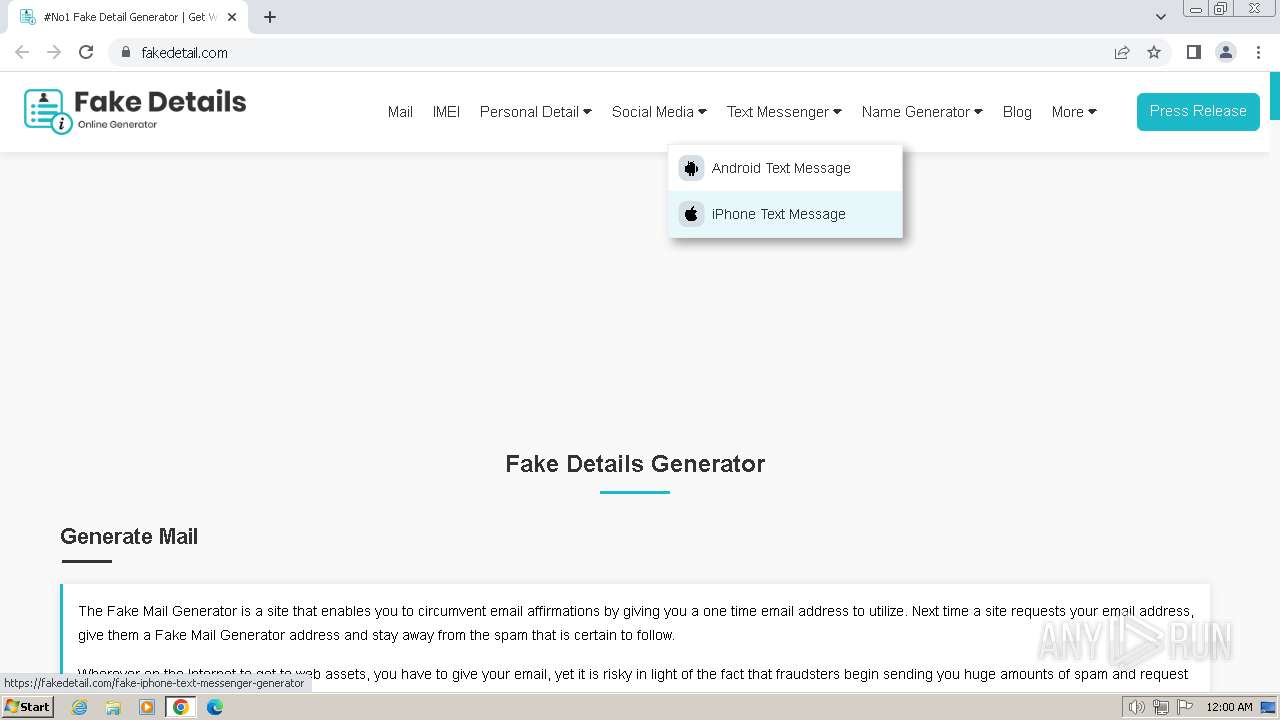This screenshot has height=720, width=1280.
Task: Open the iPhone Text Message menu entry
Action: 785,214
